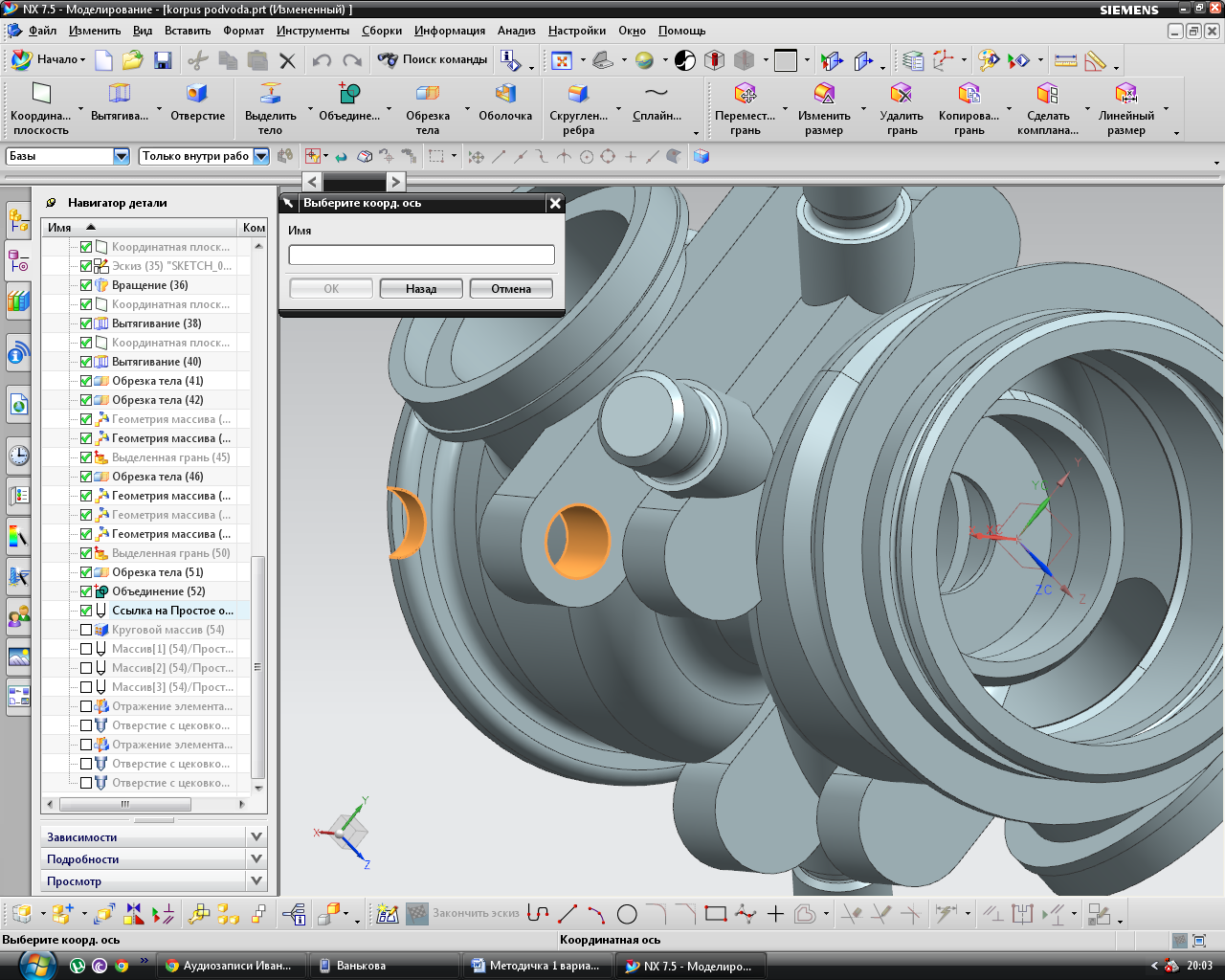Open the Начало (Start) dropdown
Screen dimensions: 1225x980
tap(48, 59)
